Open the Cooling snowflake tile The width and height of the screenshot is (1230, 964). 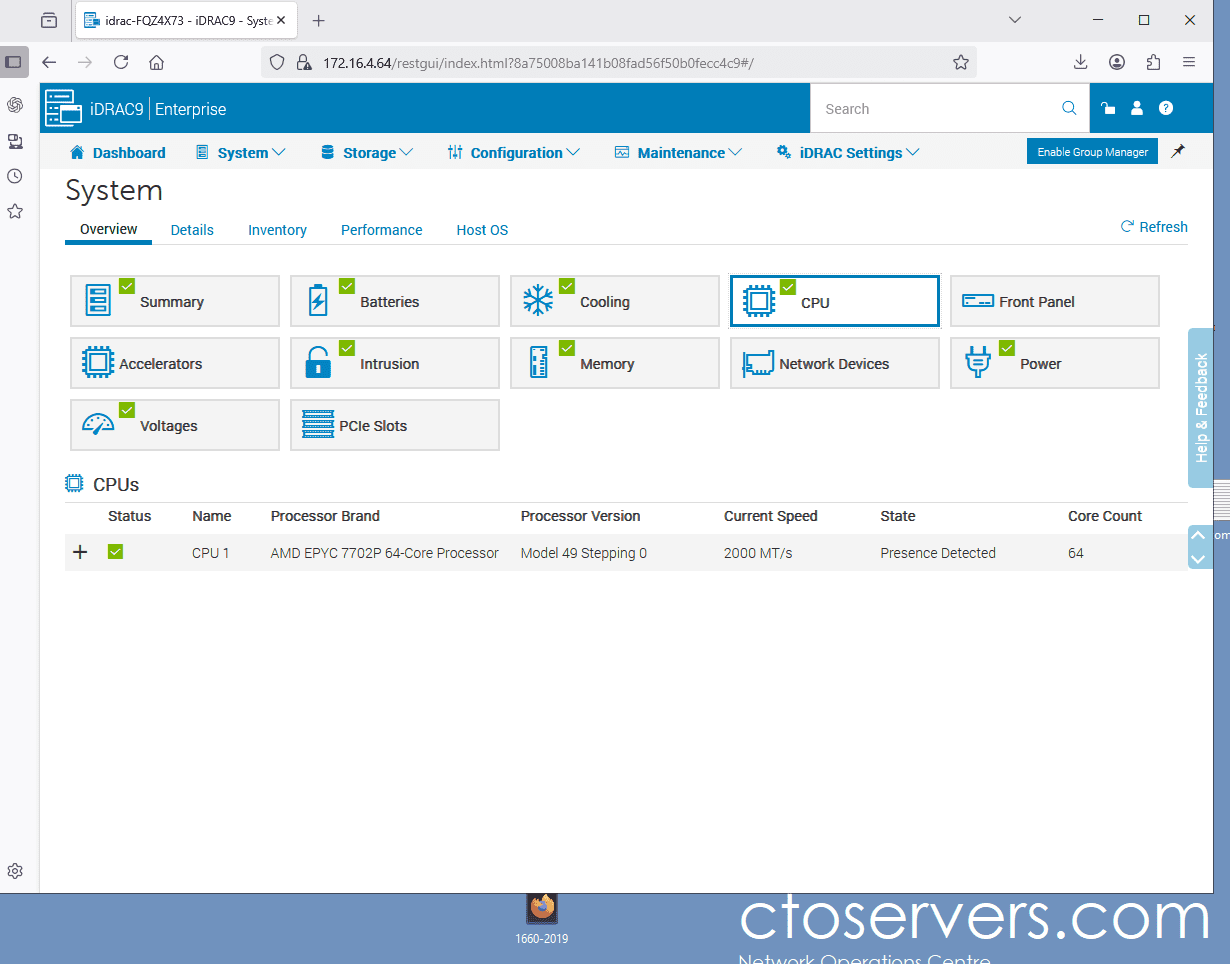click(x=614, y=301)
